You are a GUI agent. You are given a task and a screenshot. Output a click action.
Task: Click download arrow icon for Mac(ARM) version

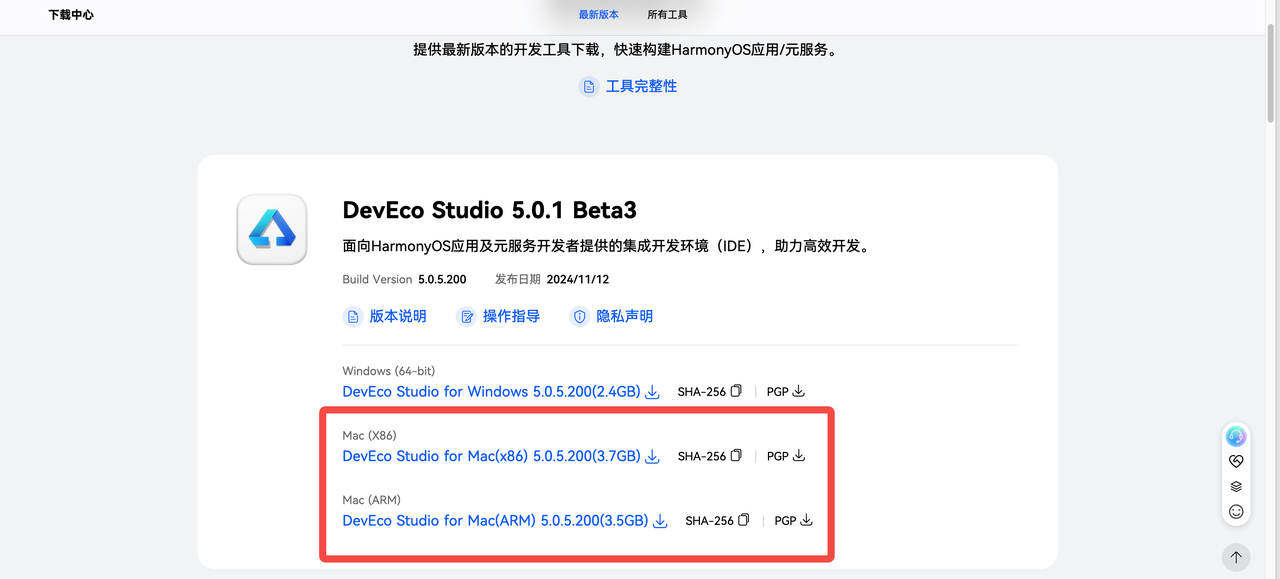coord(660,521)
